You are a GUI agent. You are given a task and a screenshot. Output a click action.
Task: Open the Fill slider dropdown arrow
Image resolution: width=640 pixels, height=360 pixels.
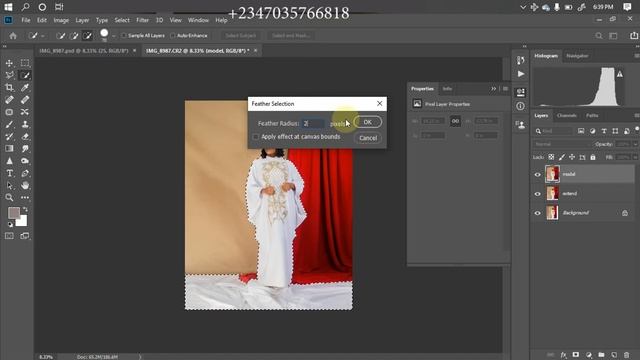635,157
